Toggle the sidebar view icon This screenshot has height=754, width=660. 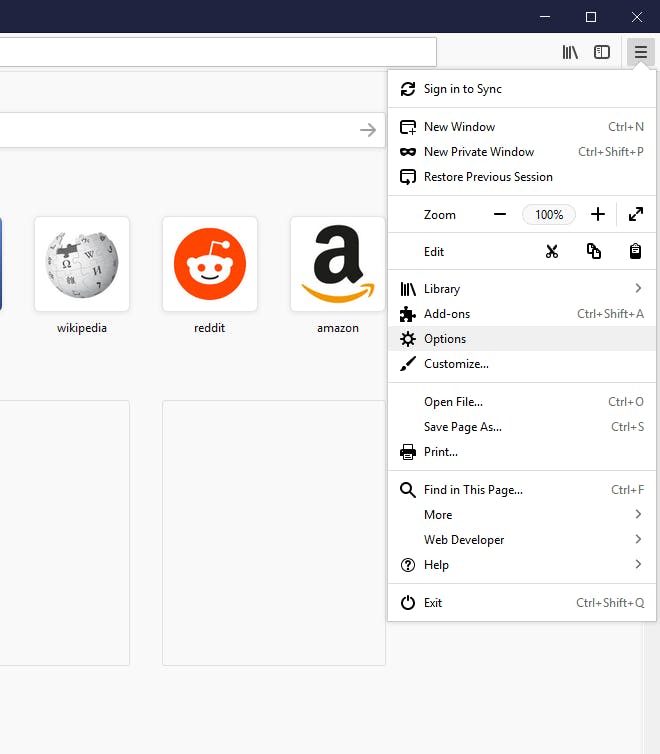point(602,52)
